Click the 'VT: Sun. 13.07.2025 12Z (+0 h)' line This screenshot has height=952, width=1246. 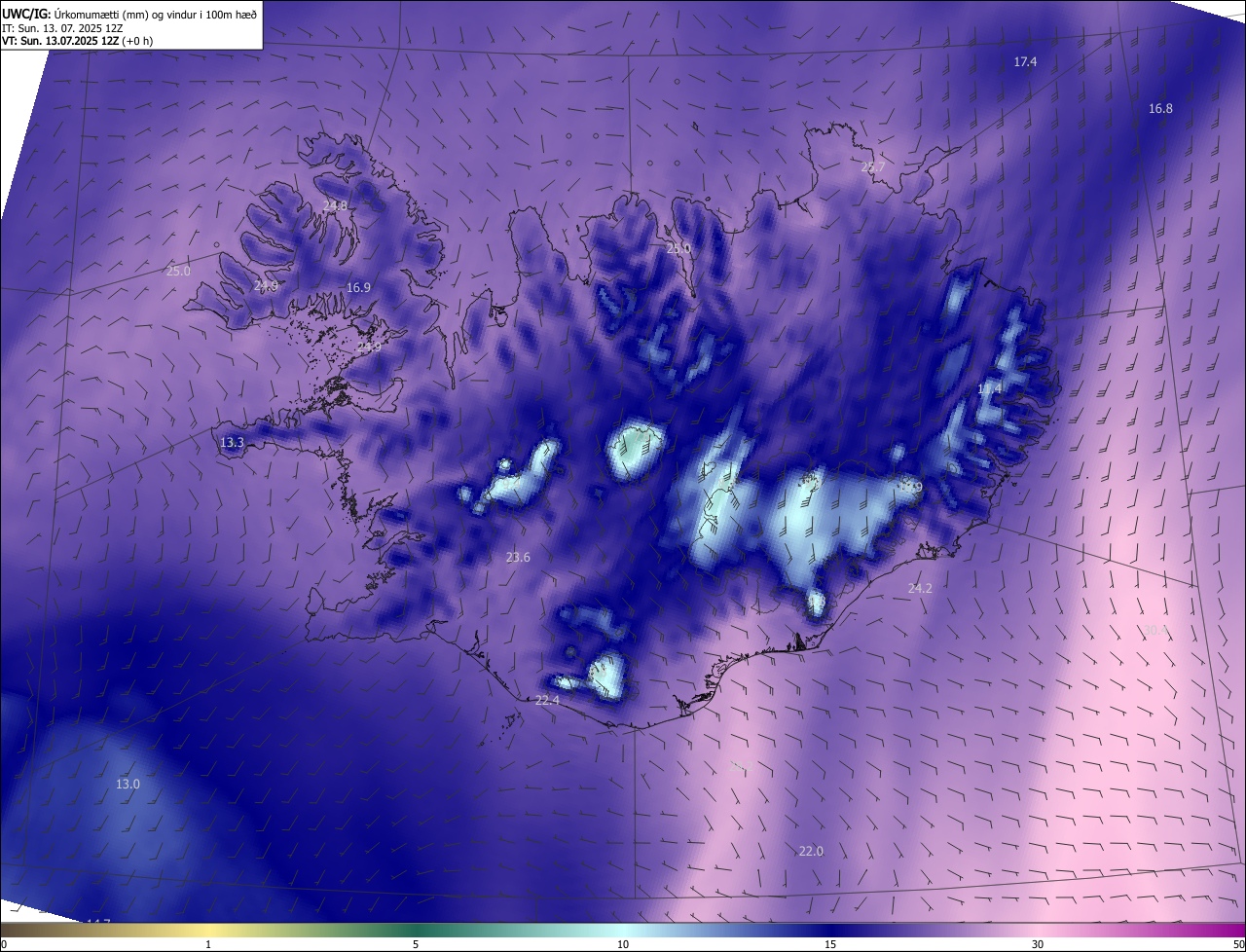(x=78, y=41)
